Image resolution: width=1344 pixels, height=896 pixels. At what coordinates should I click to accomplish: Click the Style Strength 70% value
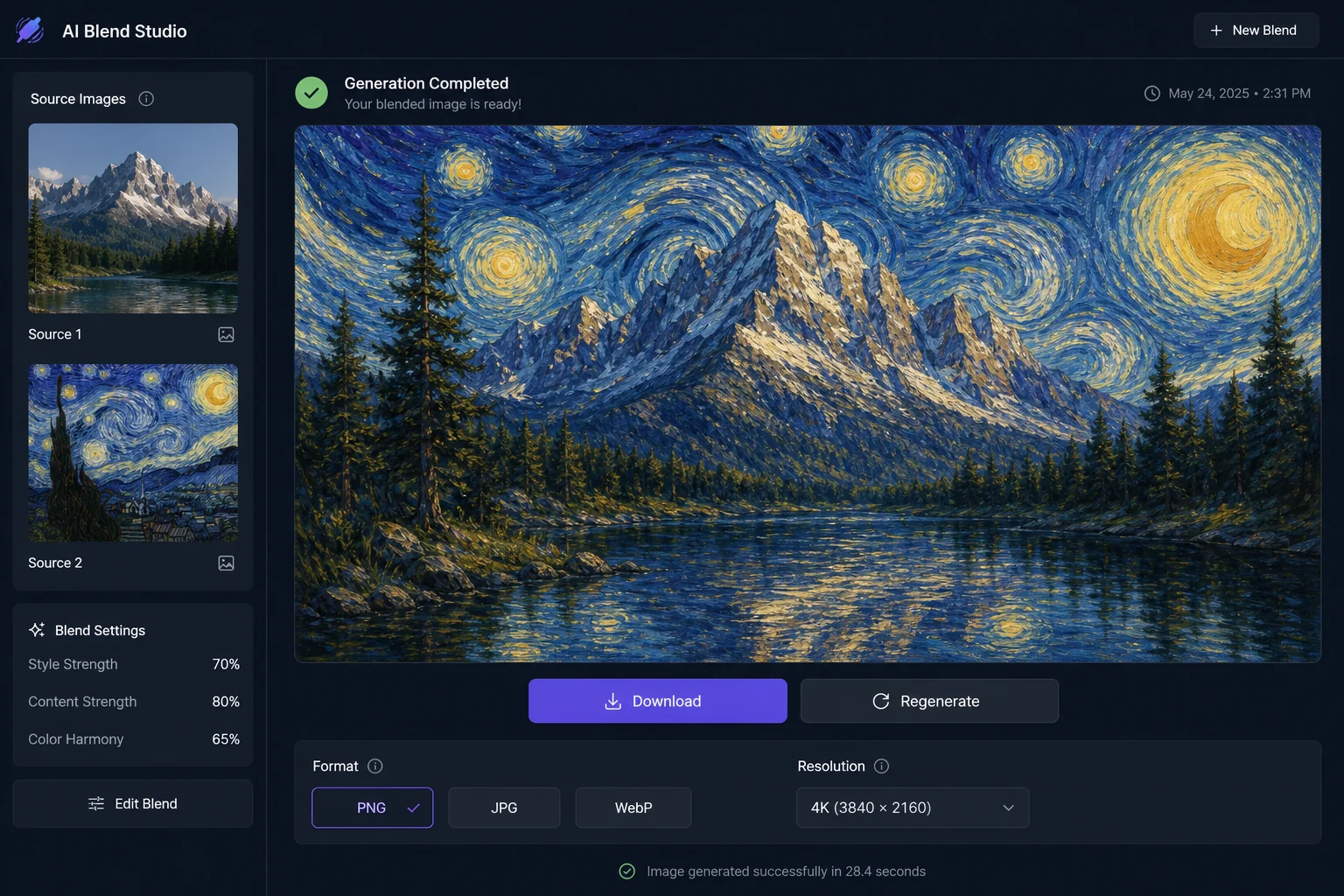coord(226,664)
